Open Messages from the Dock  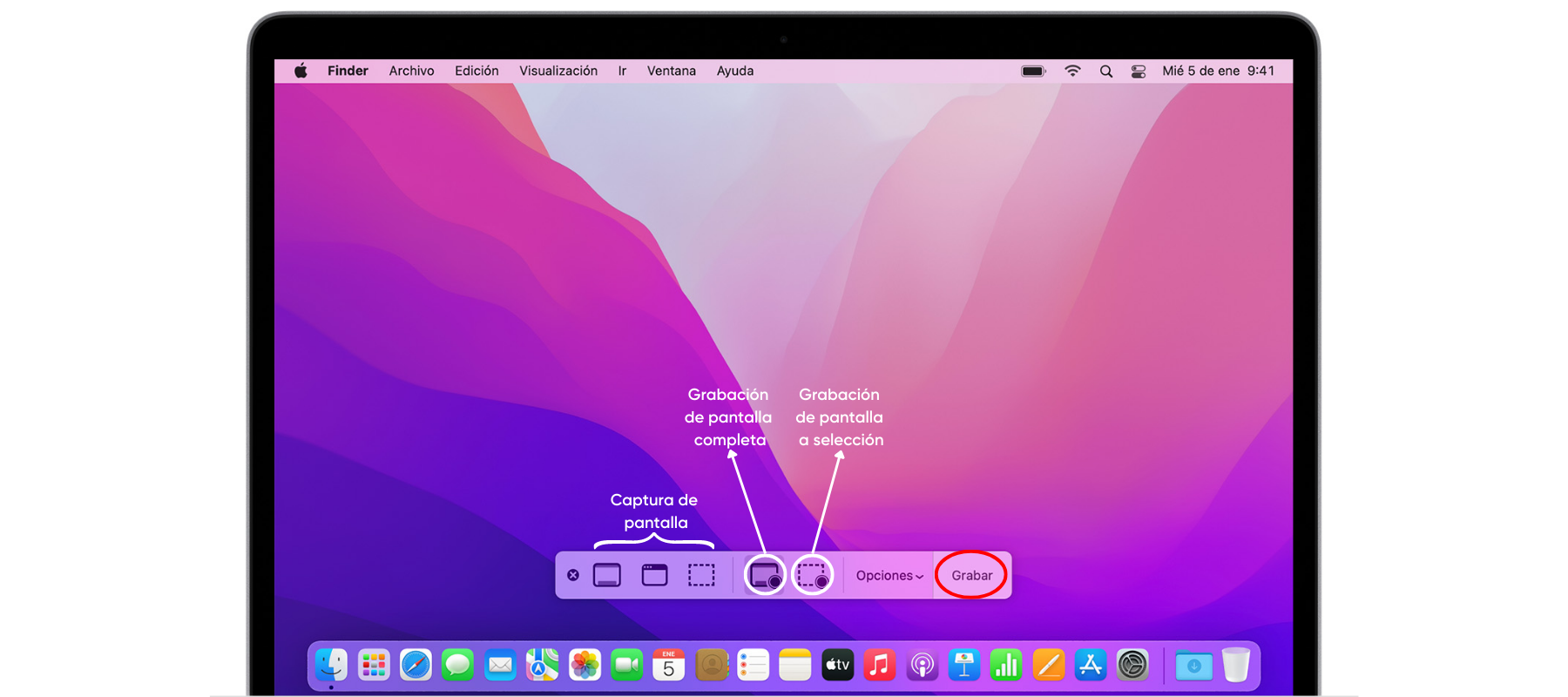click(458, 667)
